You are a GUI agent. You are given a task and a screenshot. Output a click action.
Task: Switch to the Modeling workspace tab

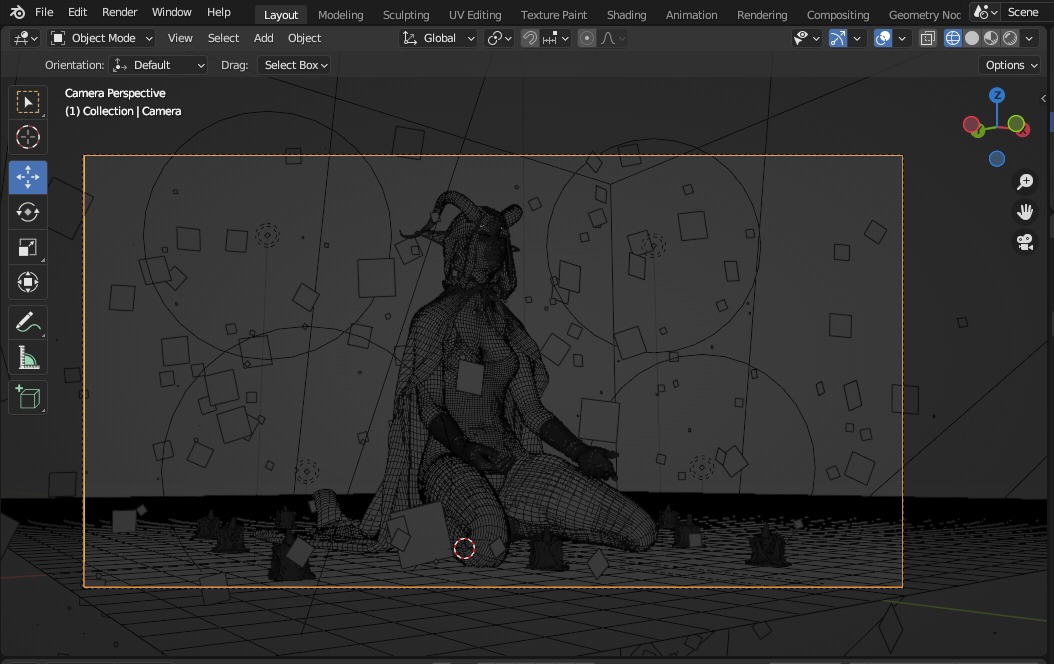pos(341,15)
